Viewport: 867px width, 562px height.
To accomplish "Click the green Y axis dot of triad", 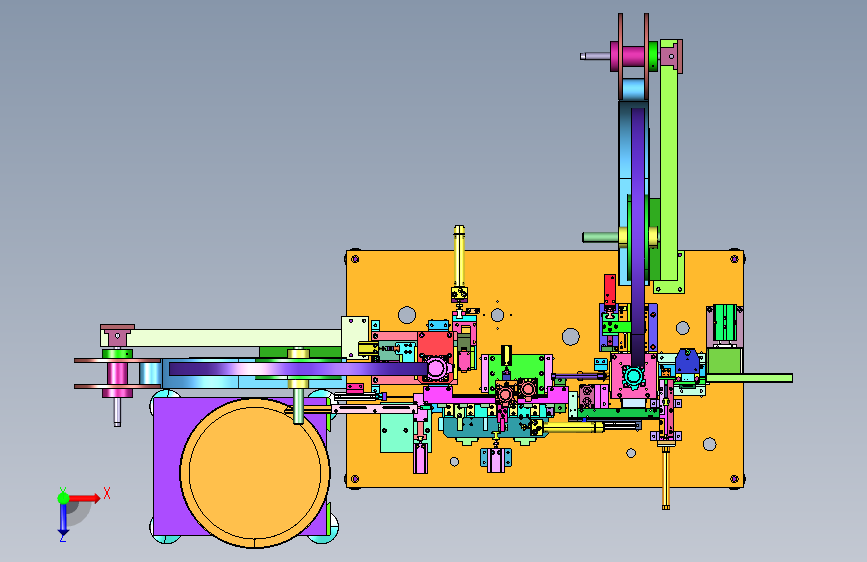I will [63, 498].
